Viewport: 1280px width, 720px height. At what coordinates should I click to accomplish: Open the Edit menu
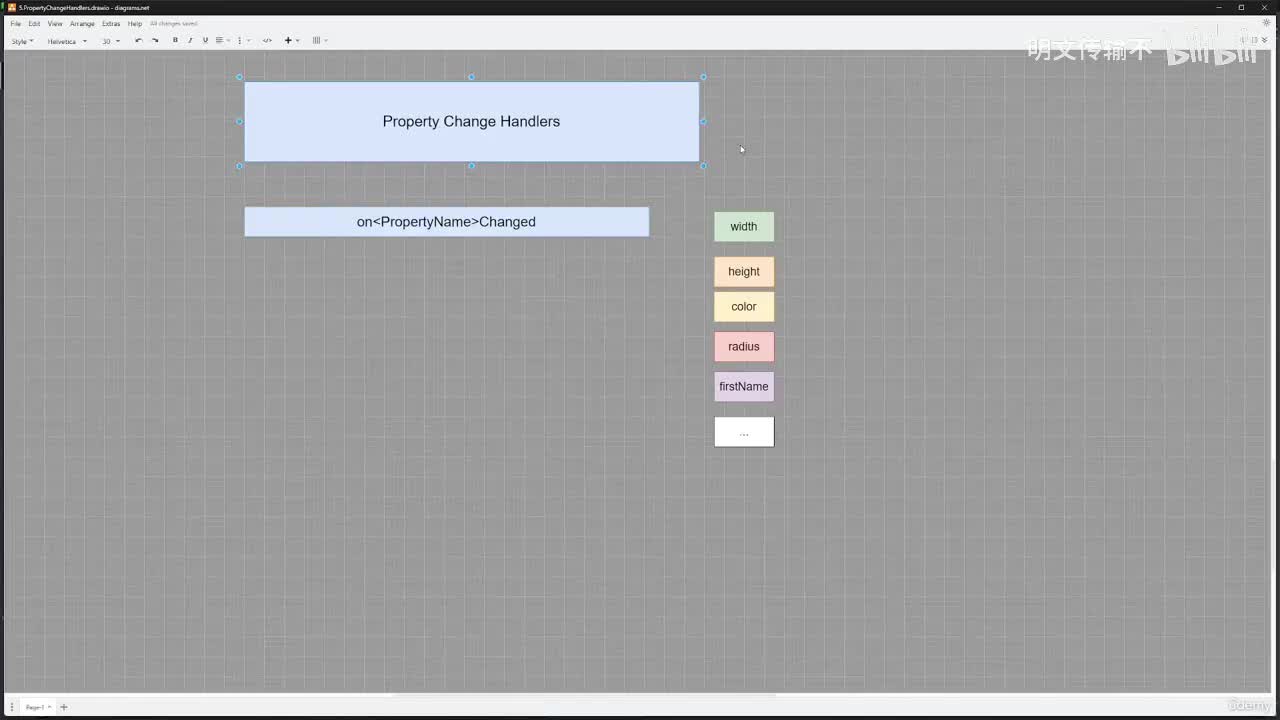34,23
